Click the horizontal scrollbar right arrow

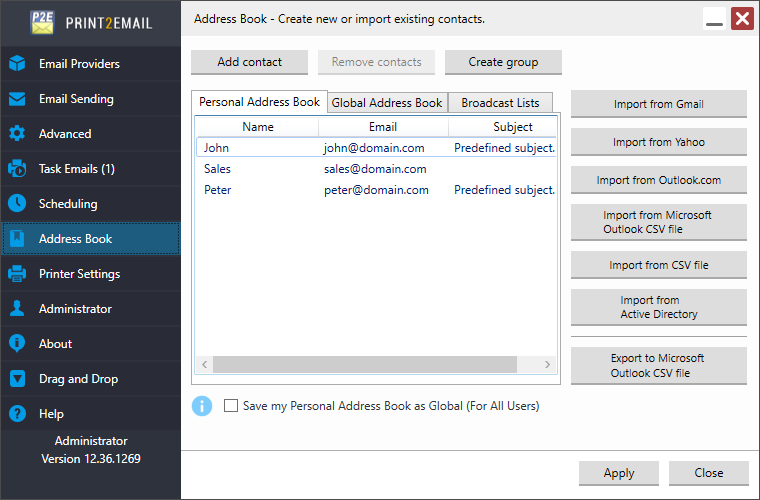pos(547,364)
